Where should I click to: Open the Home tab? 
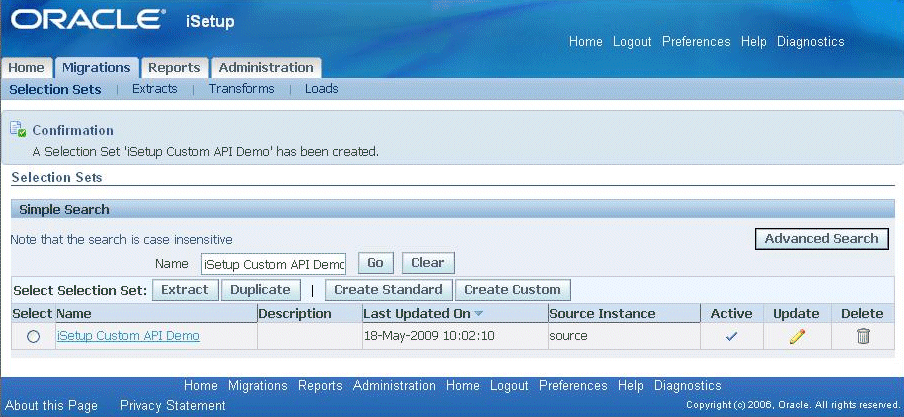(26, 67)
